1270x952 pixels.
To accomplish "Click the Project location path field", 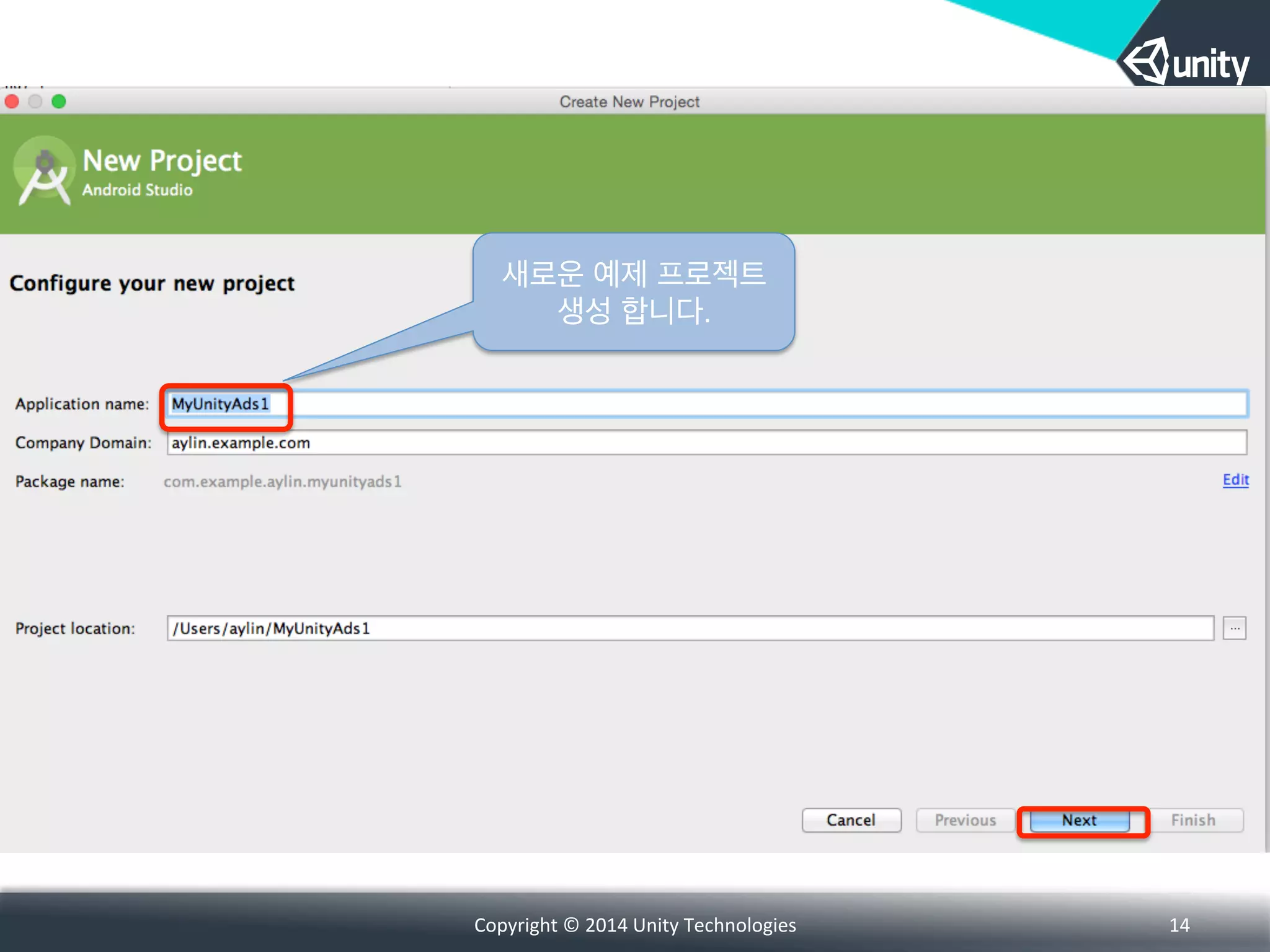I will [x=690, y=628].
